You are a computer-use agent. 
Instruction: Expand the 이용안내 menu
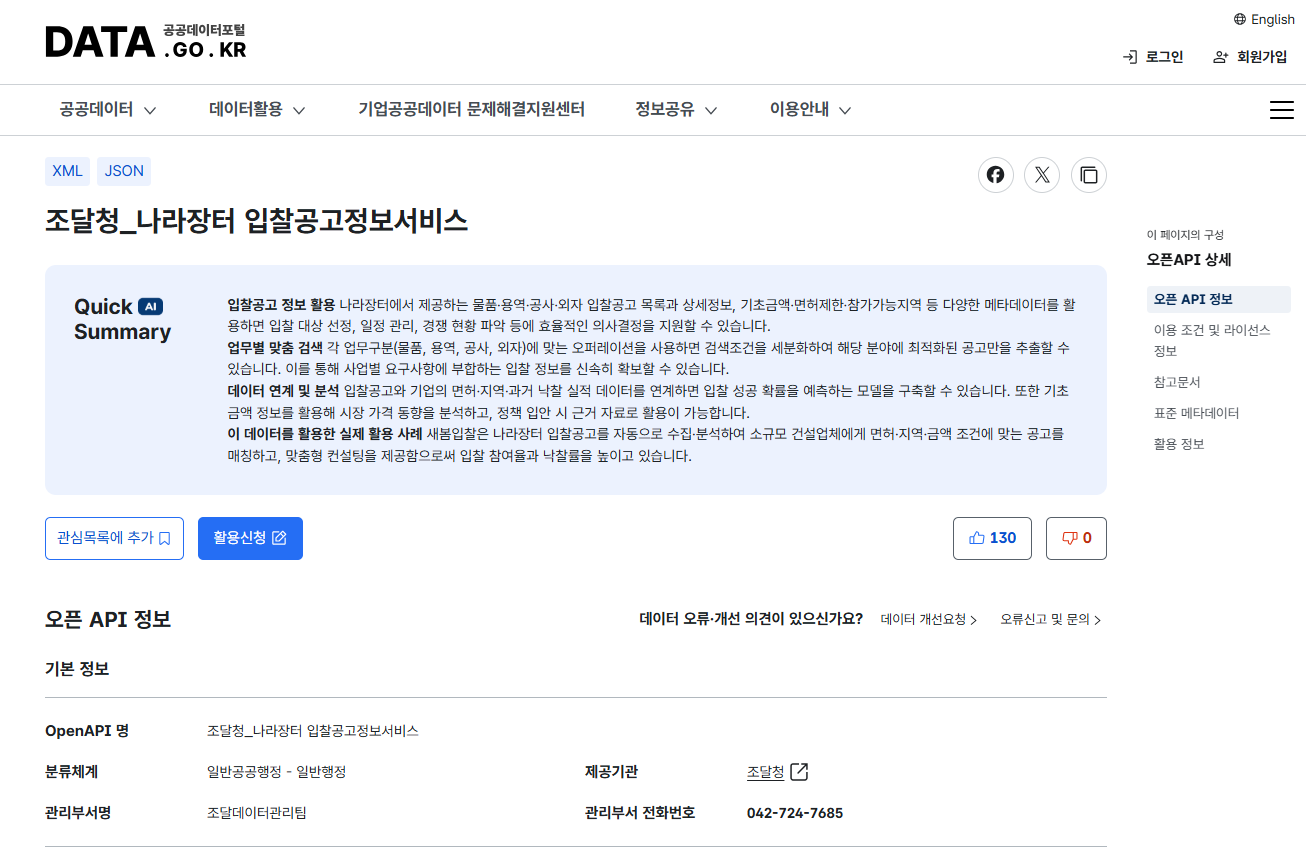click(810, 110)
